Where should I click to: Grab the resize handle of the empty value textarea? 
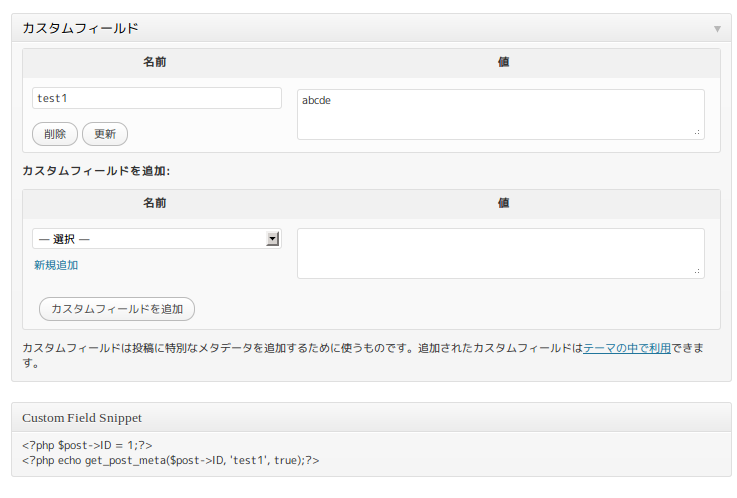pos(697,271)
